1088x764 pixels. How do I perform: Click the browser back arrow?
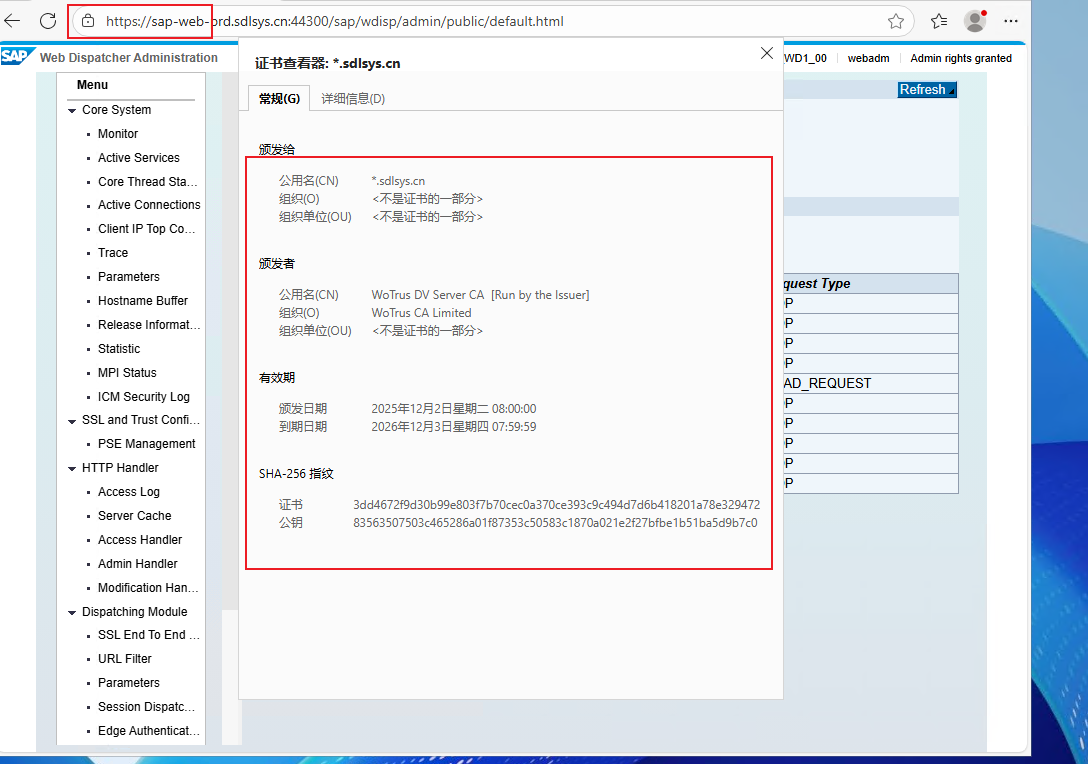click(12, 20)
